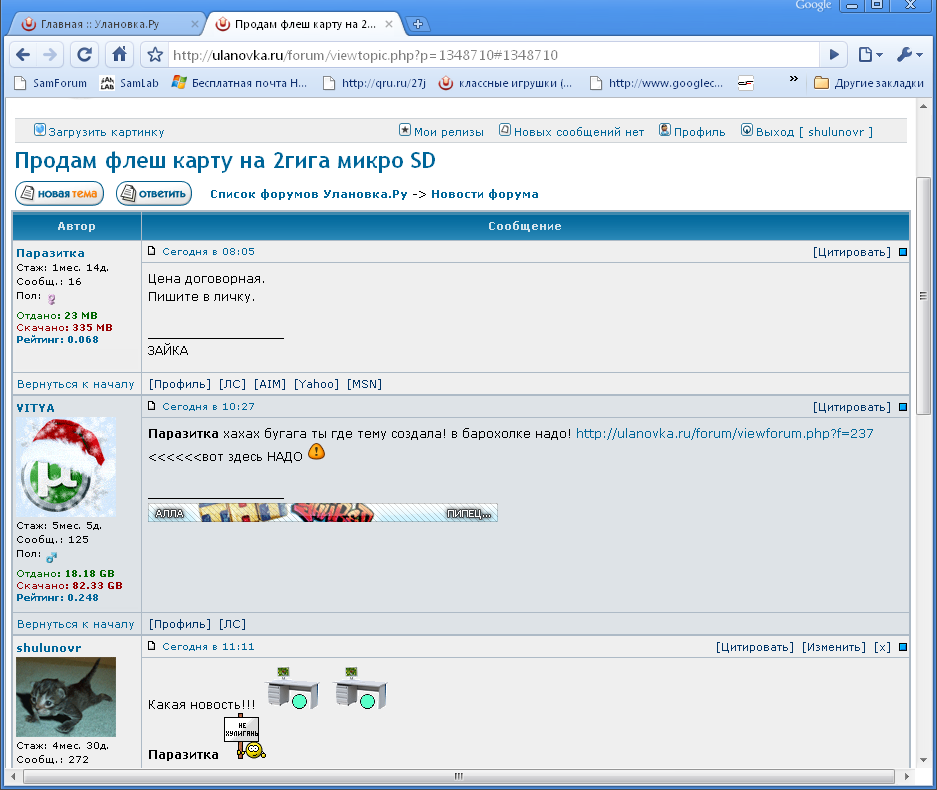Screen dimensions: 937x790
Task: Log out via Выход [ shulunovr ]
Action: [807, 131]
